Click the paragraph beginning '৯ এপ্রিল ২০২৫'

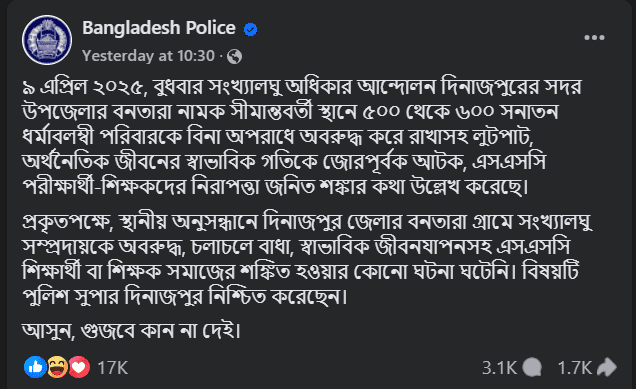[302, 136]
